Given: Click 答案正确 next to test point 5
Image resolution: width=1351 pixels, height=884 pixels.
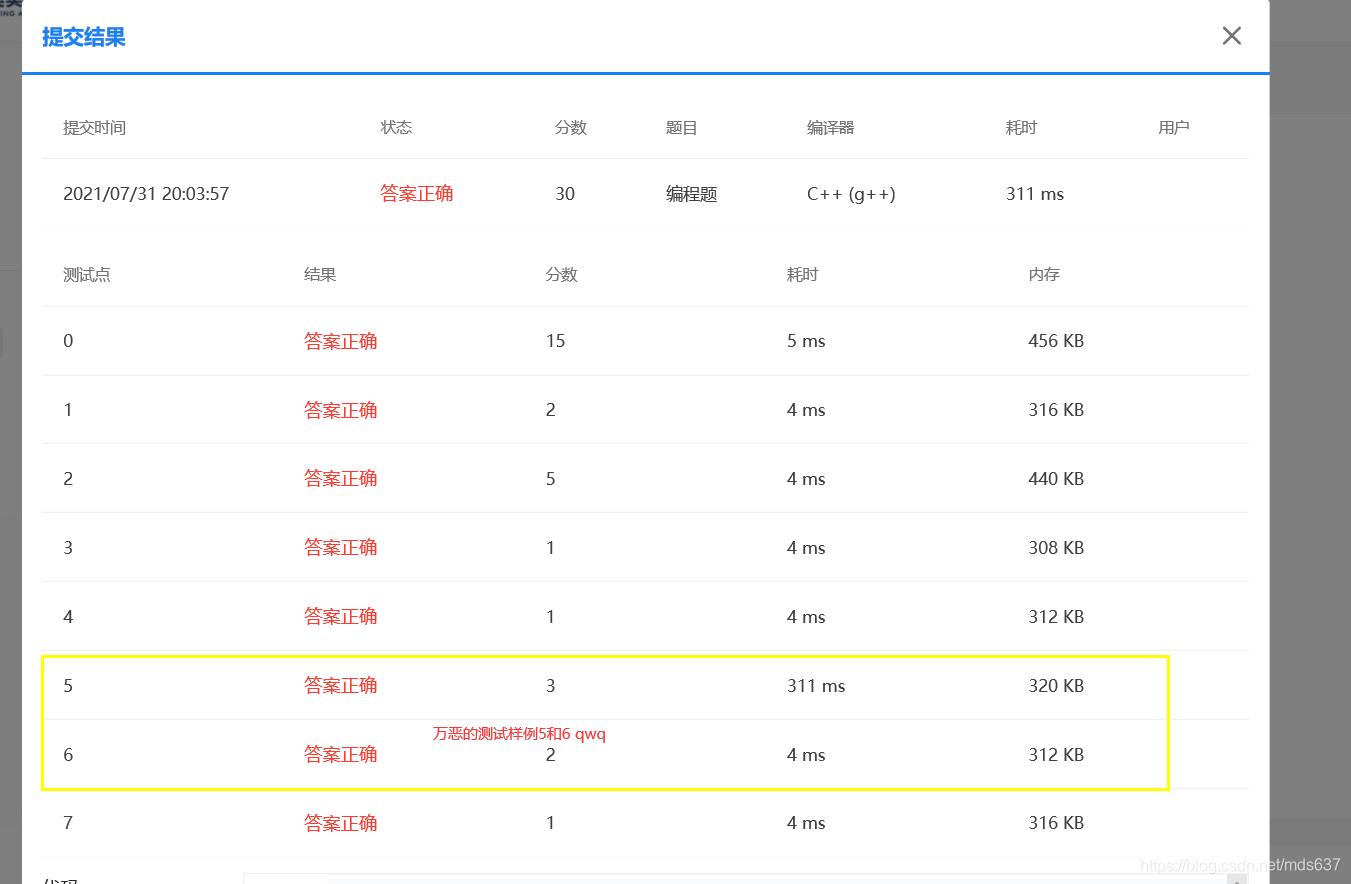Looking at the screenshot, I should [x=341, y=685].
